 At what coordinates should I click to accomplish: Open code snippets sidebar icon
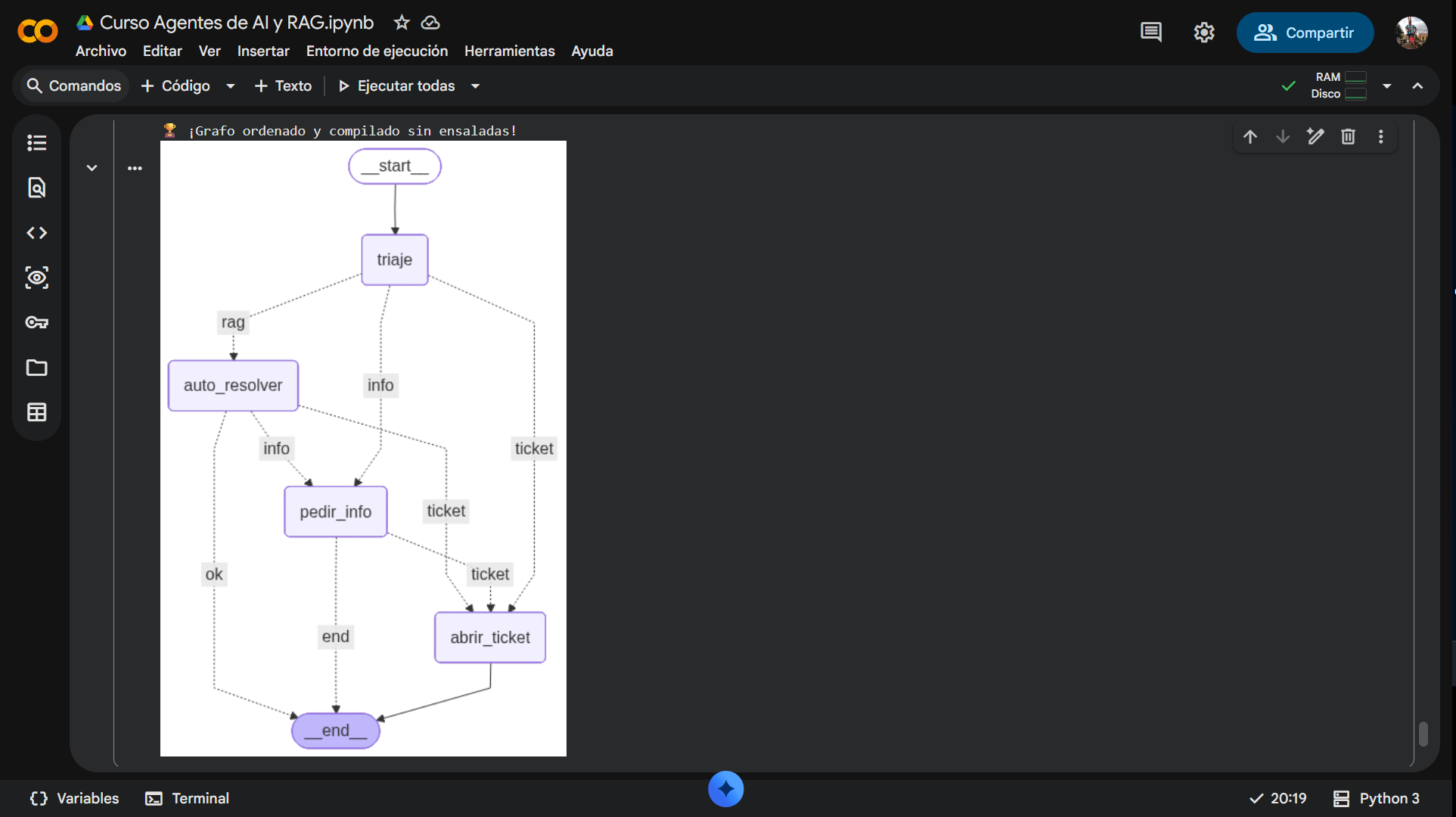pos(36,233)
